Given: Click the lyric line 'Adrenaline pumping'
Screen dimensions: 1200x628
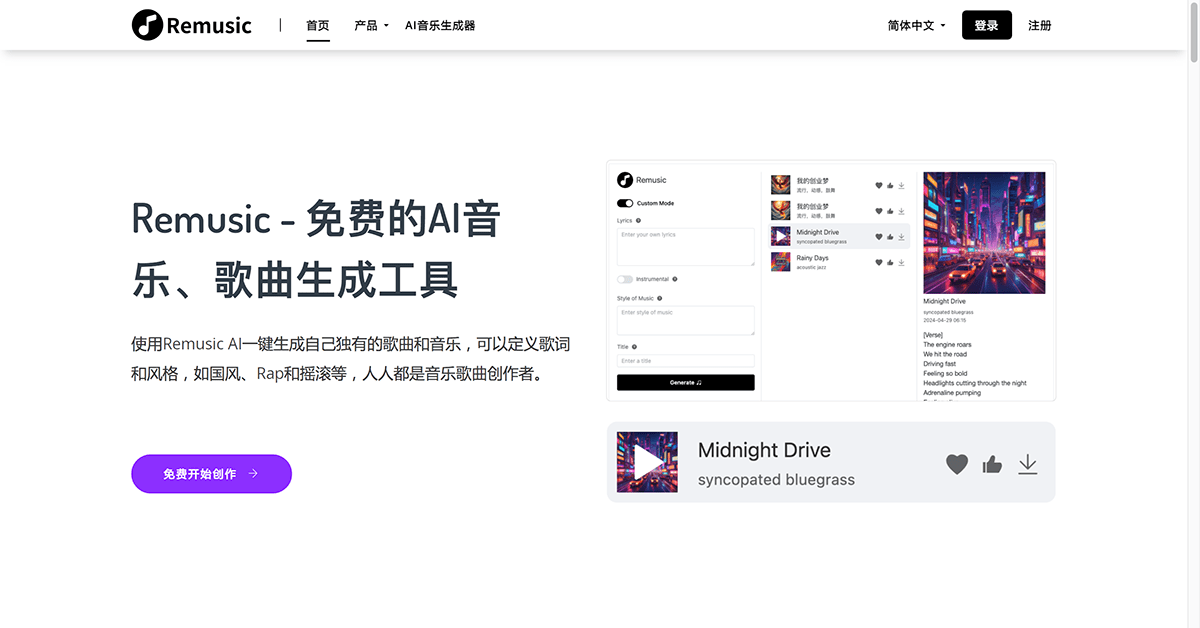Looking at the screenshot, I should click(952, 393).
